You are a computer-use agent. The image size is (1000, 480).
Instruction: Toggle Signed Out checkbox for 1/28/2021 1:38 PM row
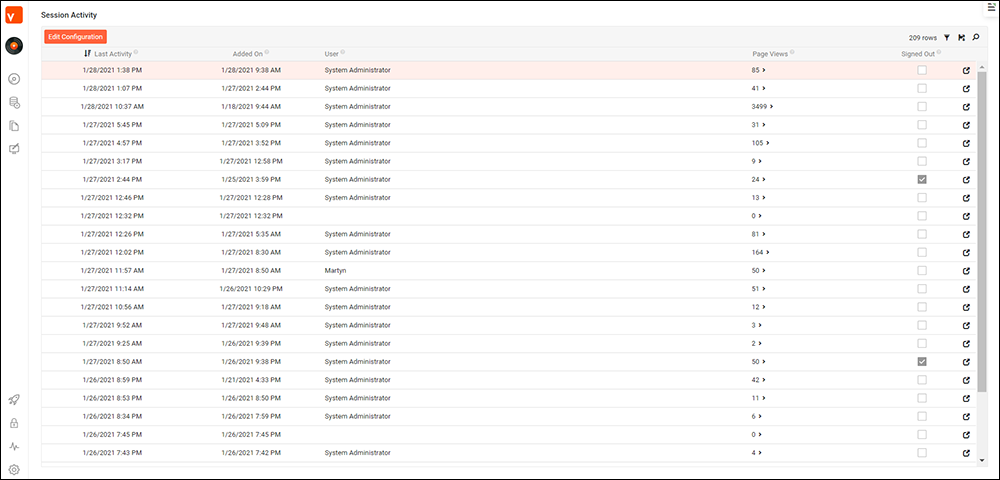click(x=922, y=71)
